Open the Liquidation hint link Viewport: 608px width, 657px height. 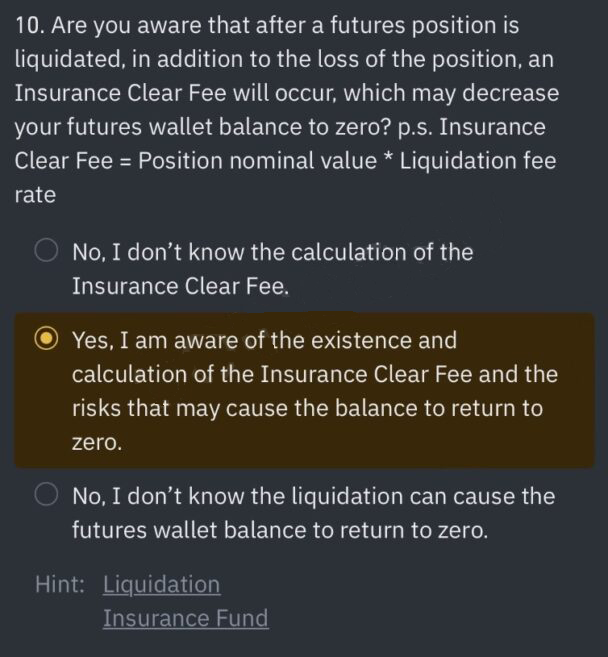161,584
